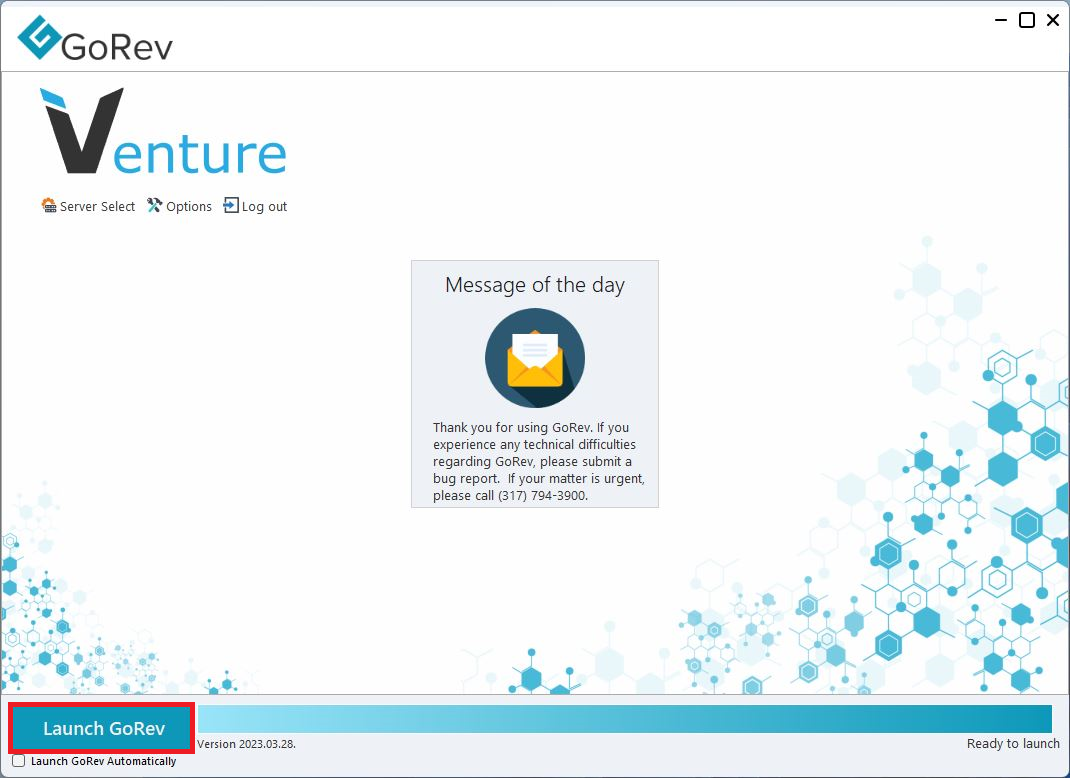Click the Message of the day envelope icon

535,358
